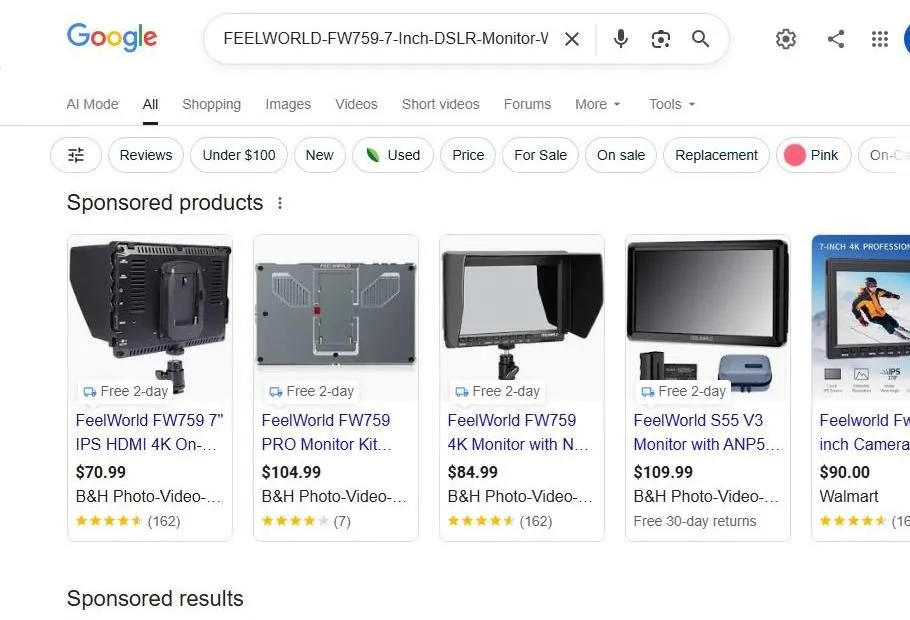
Task: Switch to the Shopping tab
Action: [211, 104]
